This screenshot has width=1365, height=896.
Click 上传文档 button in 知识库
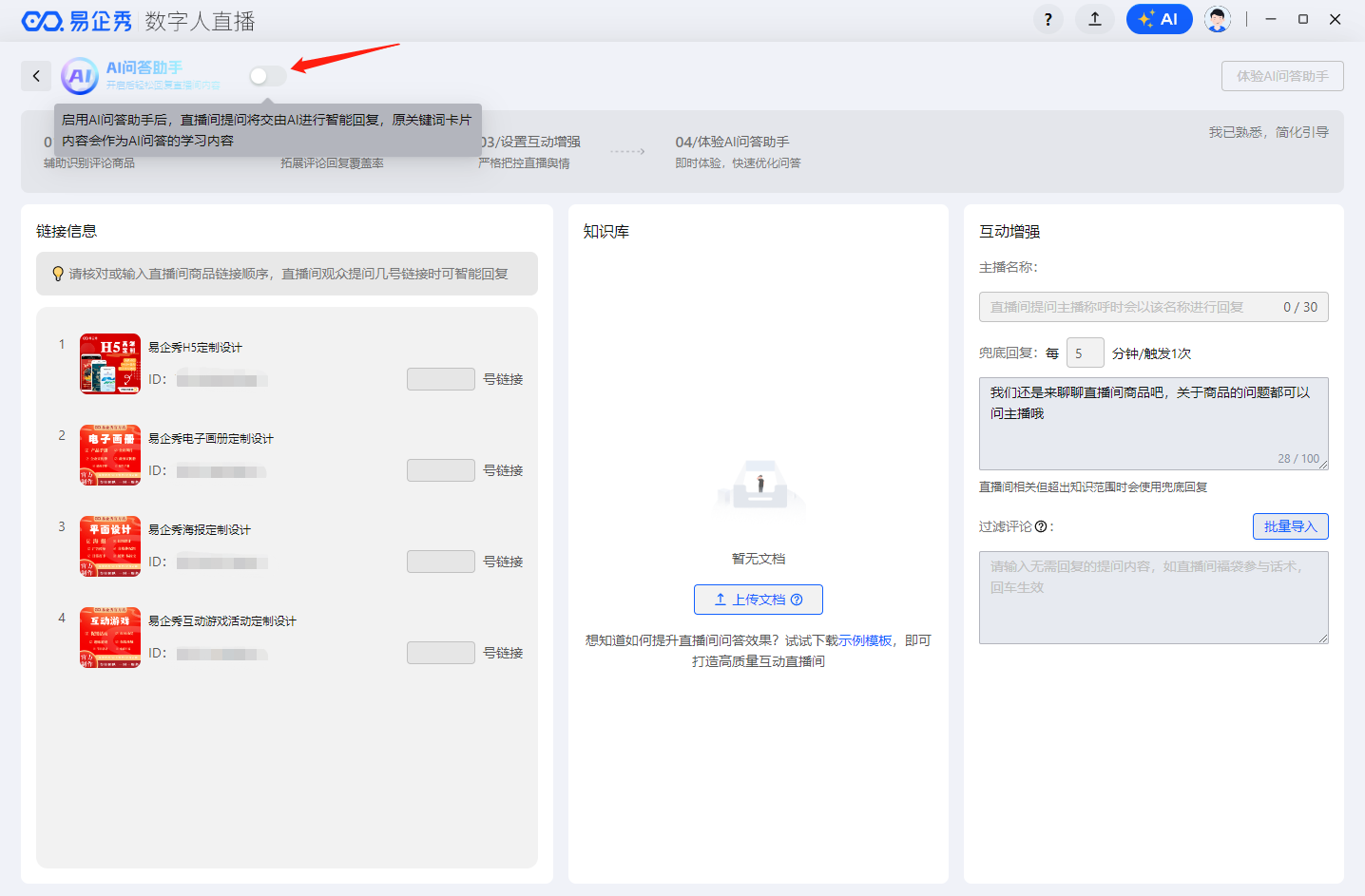pos(759,600)
